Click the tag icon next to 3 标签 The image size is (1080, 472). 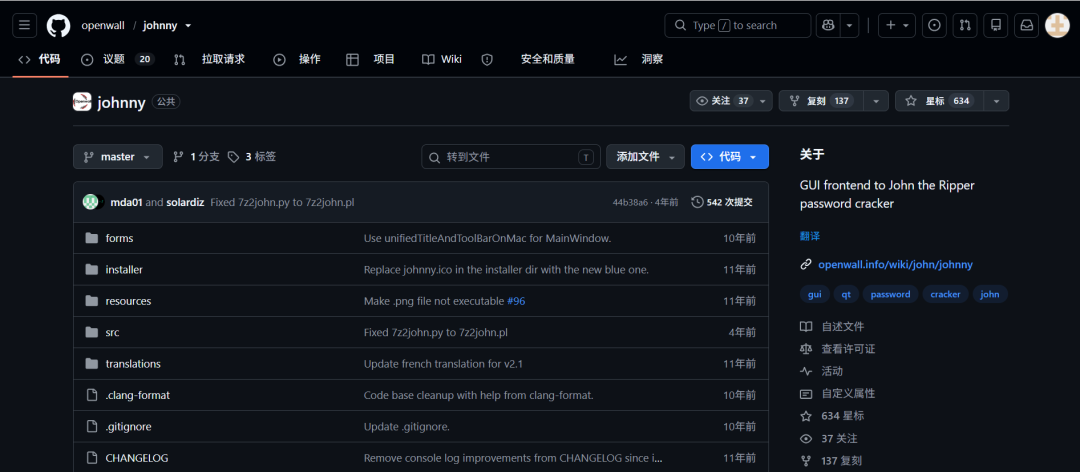[x=233, y=156]
